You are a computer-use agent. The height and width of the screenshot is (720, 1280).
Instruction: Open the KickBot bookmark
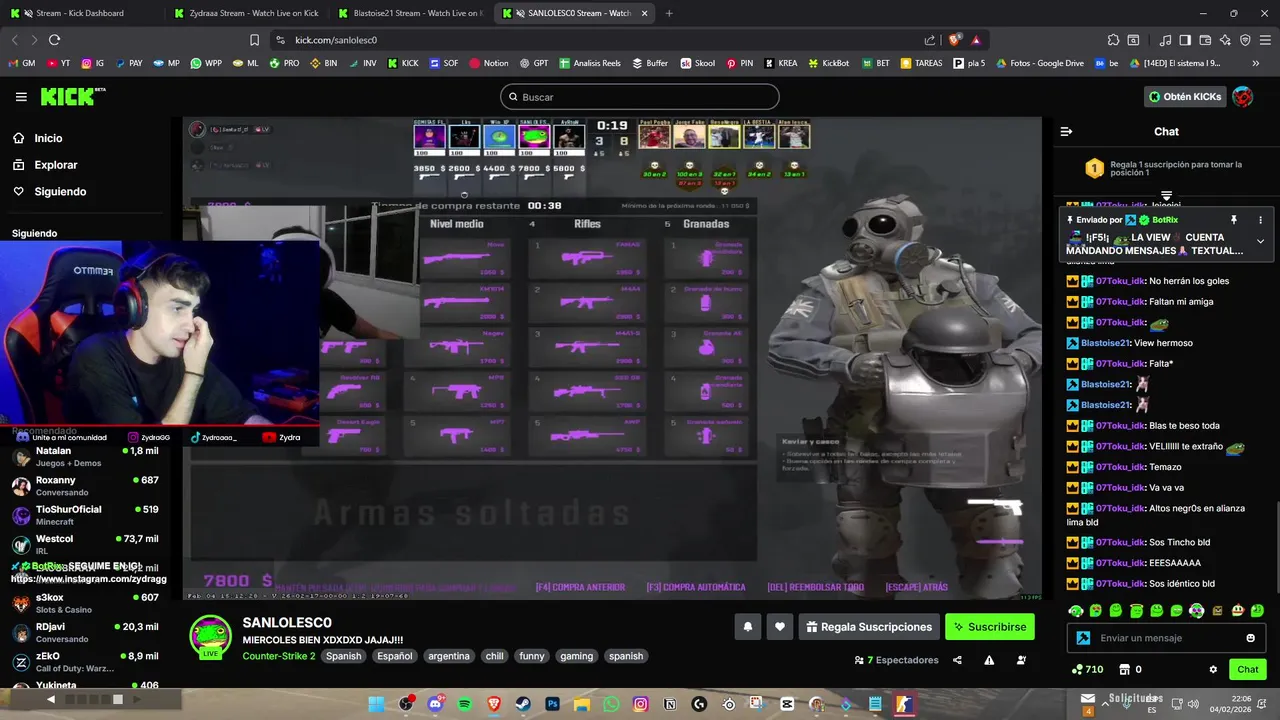(828, 63)
